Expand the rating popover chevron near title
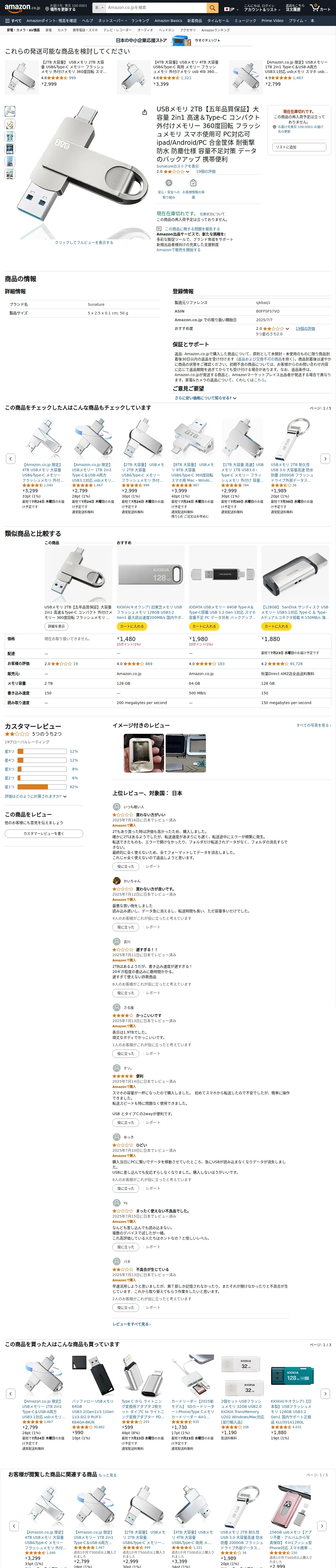Screen dimensions: 336x1568 pos(188,172)
